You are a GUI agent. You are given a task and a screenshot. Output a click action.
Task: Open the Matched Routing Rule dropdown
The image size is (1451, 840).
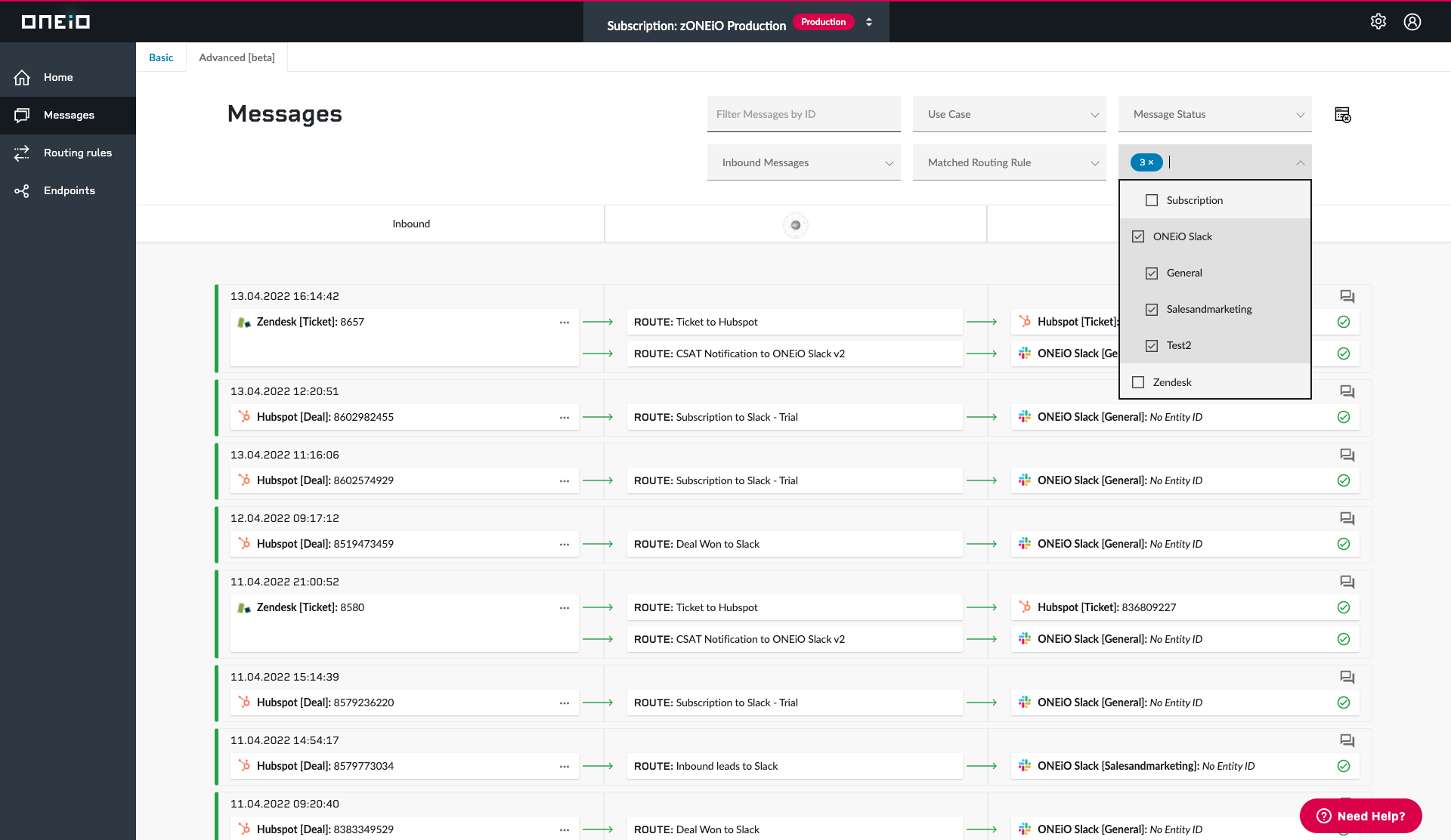[x=1010, y=162]
